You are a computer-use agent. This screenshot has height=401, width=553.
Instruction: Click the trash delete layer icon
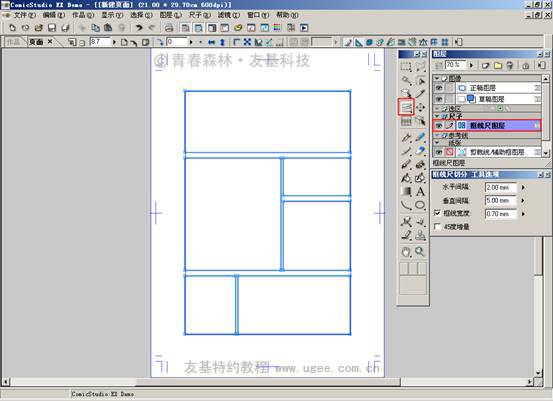pos(510,65)
